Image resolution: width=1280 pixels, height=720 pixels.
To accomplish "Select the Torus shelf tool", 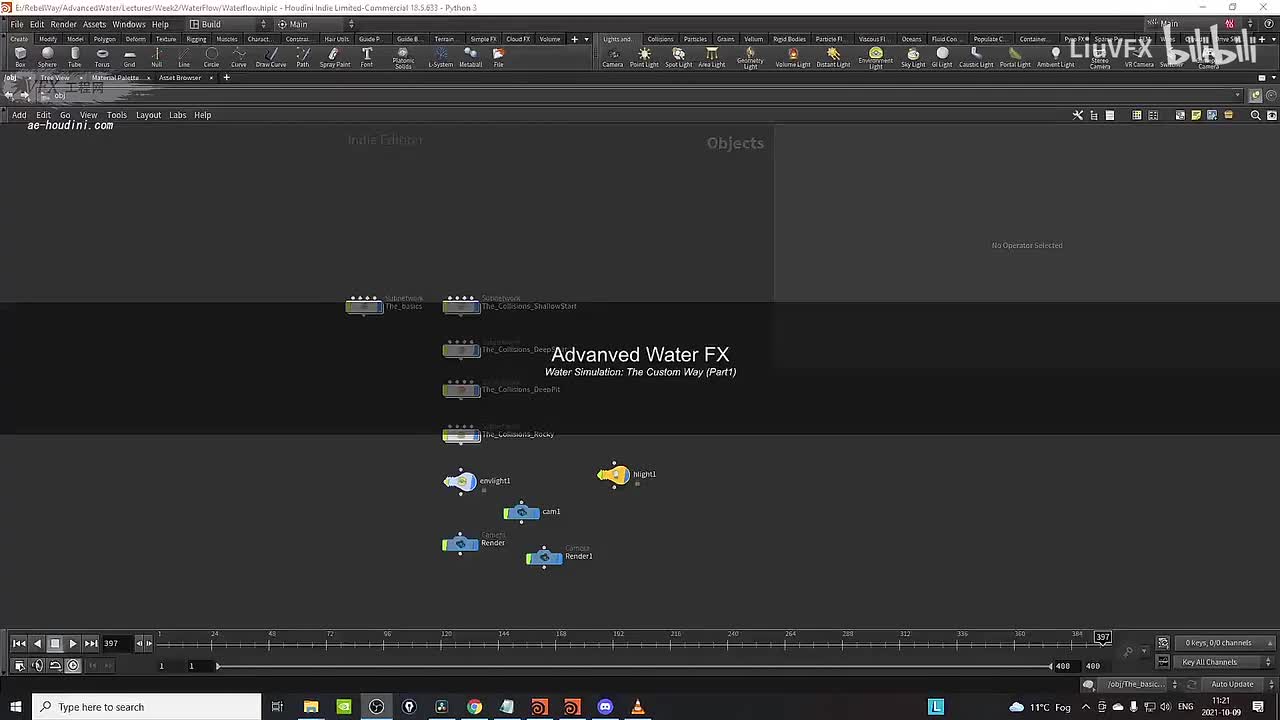I will (102, 57).
